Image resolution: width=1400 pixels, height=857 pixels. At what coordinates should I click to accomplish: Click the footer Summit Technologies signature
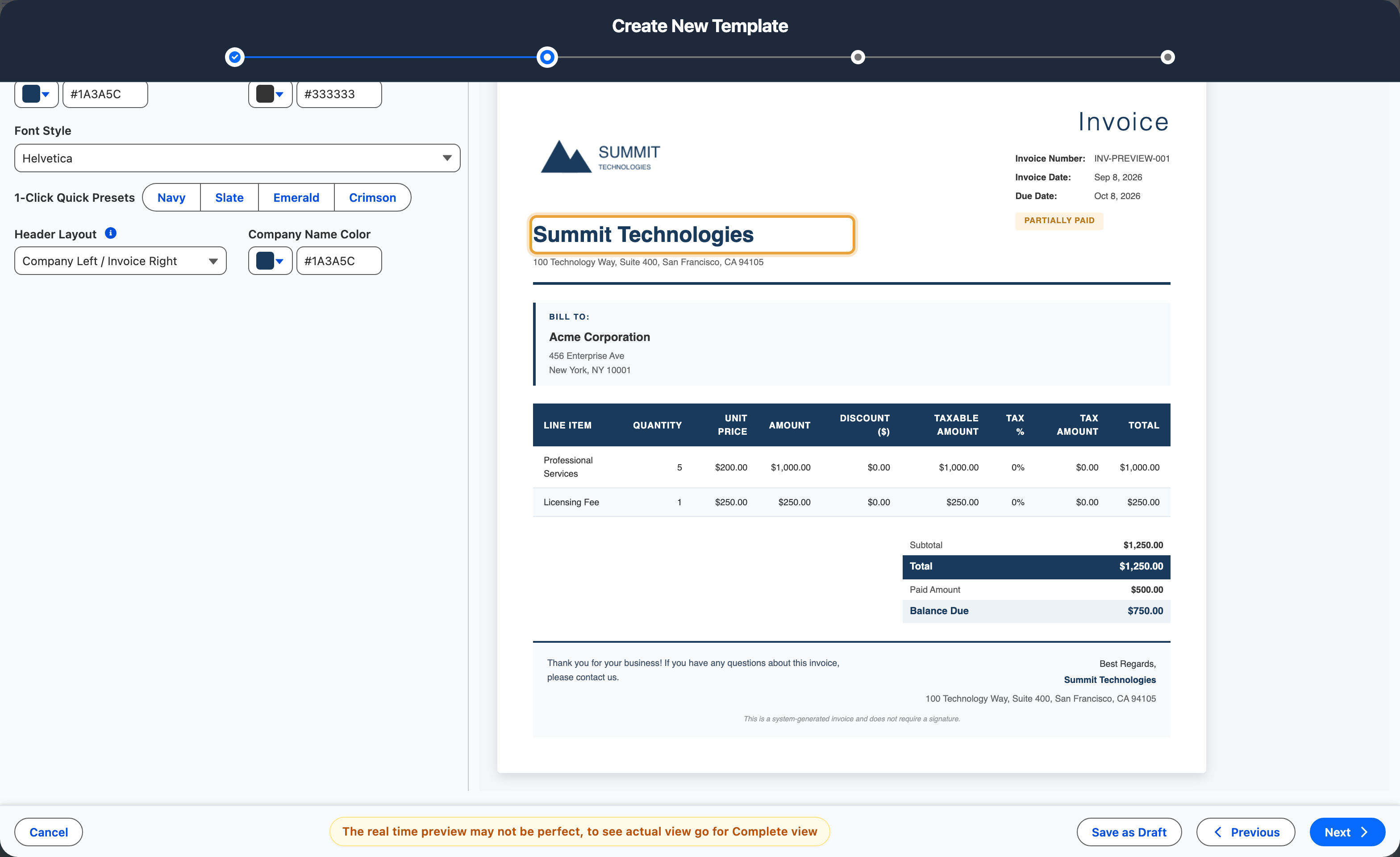[x=1110, y=680]
